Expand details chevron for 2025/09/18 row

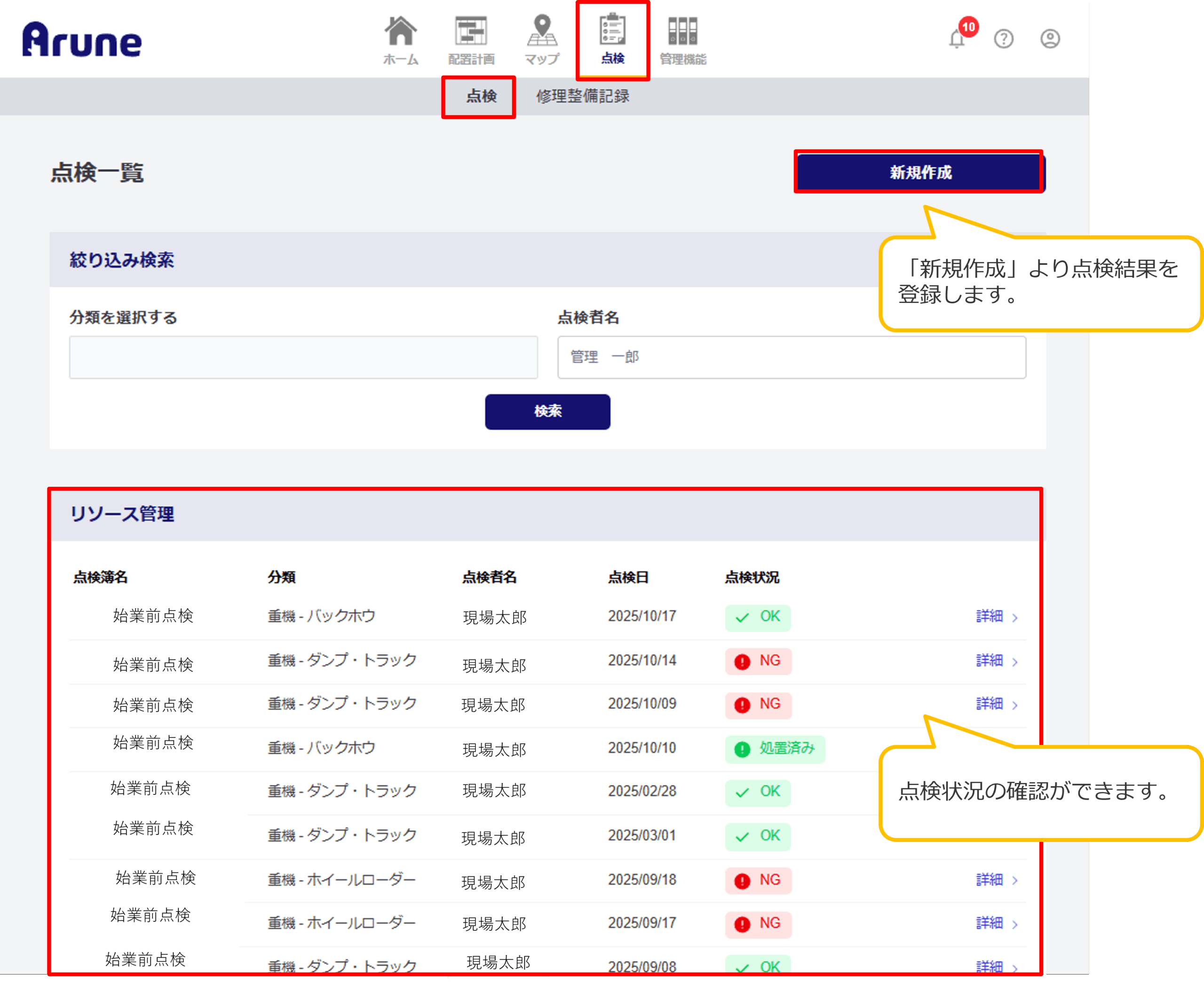coord(1015,880)
